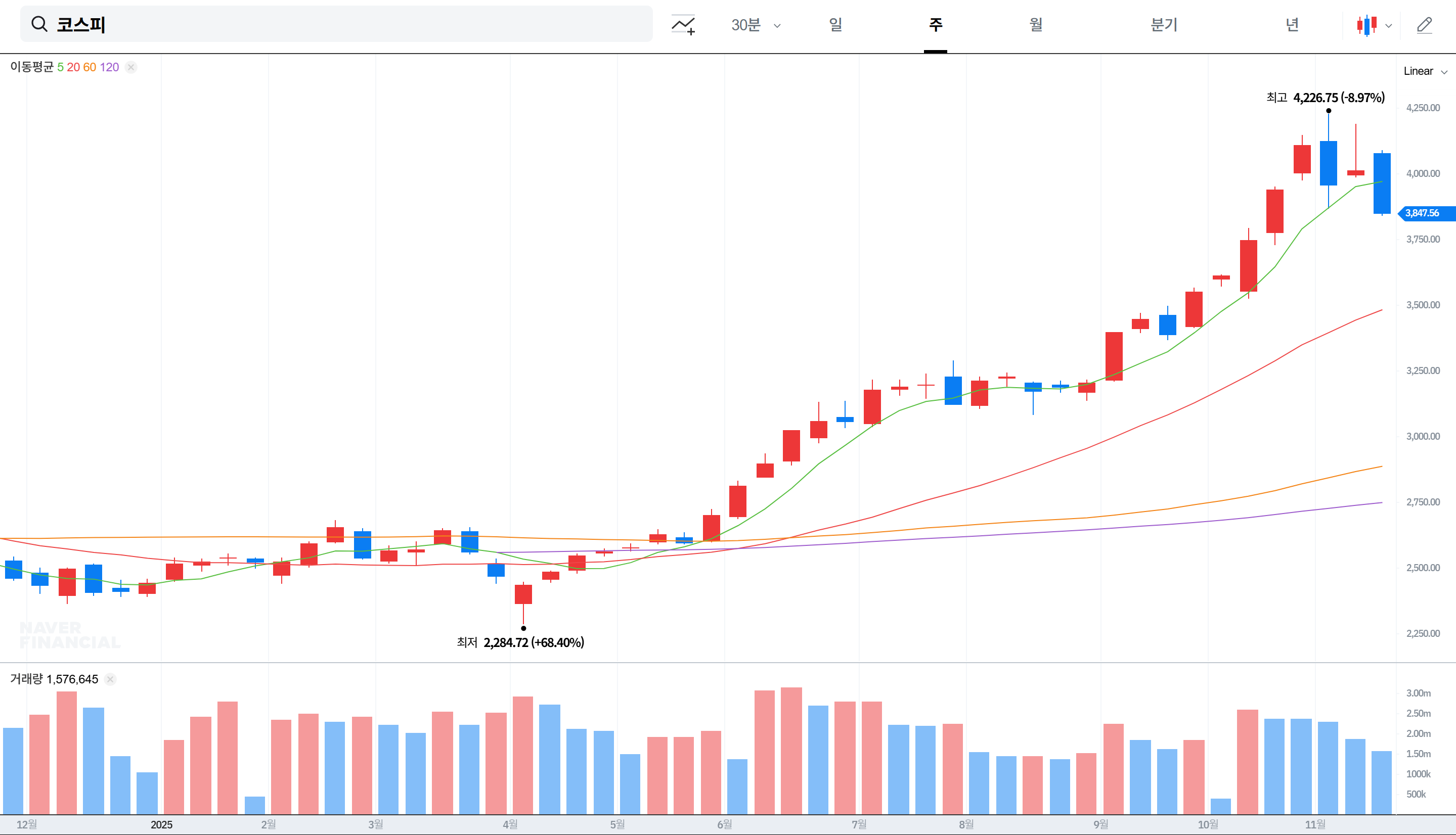The height and width of the screenshot is (835, 1456).
Task: Click the 20-period moving average label
Action: tap(73, 67)
